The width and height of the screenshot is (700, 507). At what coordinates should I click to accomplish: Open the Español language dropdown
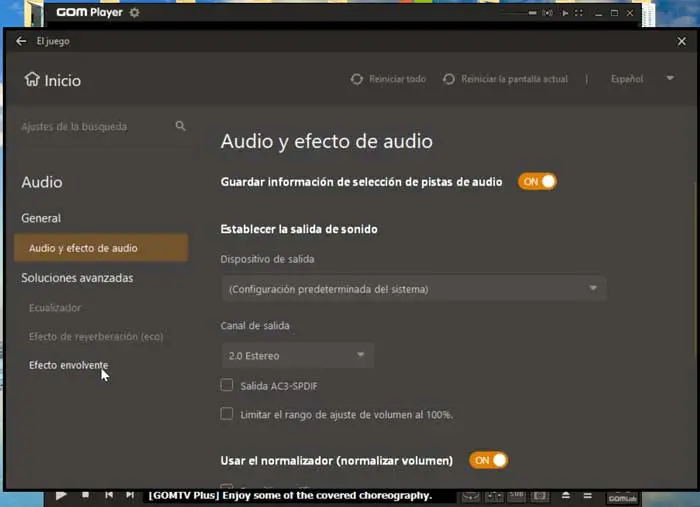tap(642, 79)
